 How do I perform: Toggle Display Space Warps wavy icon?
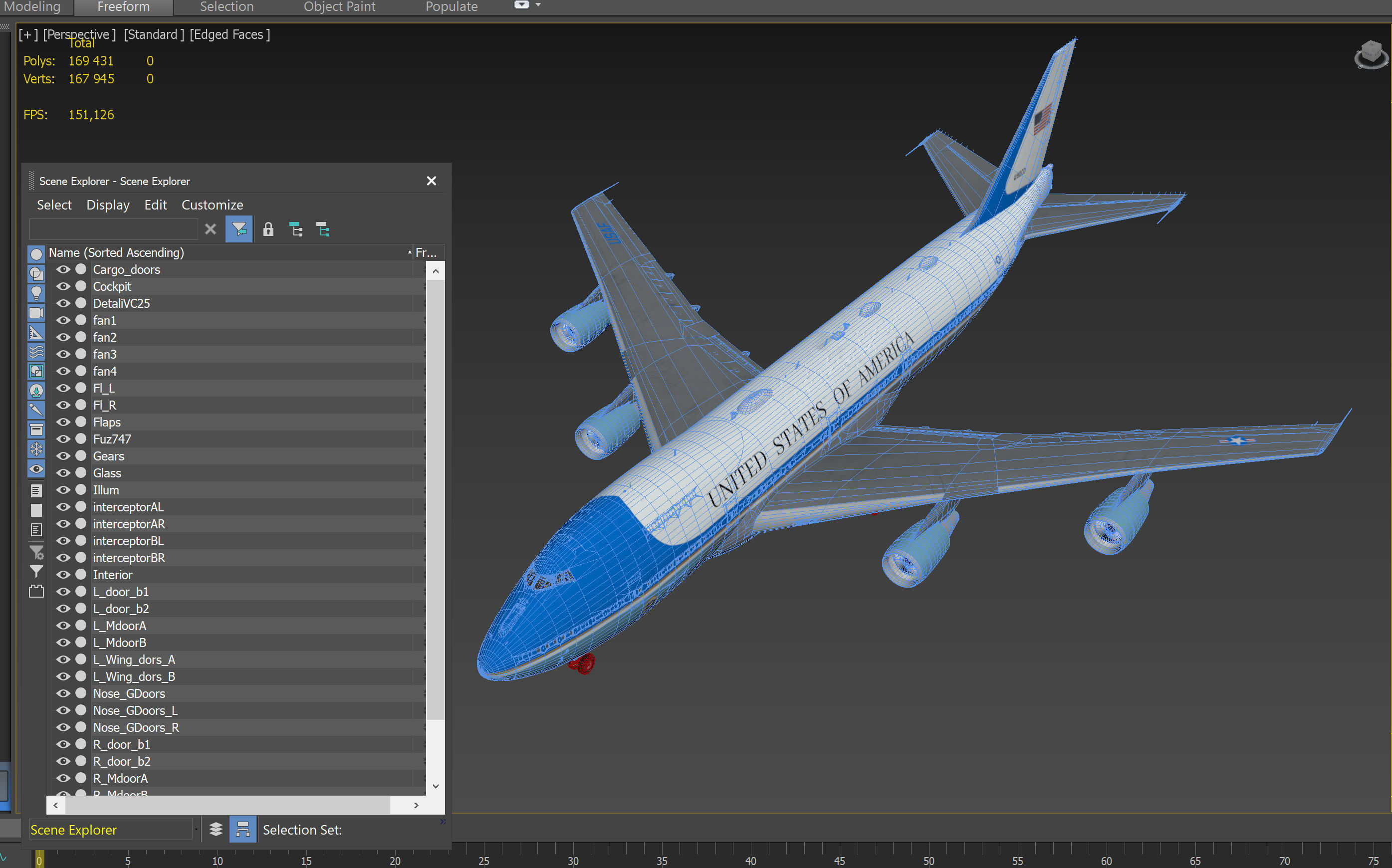[36, 352]
